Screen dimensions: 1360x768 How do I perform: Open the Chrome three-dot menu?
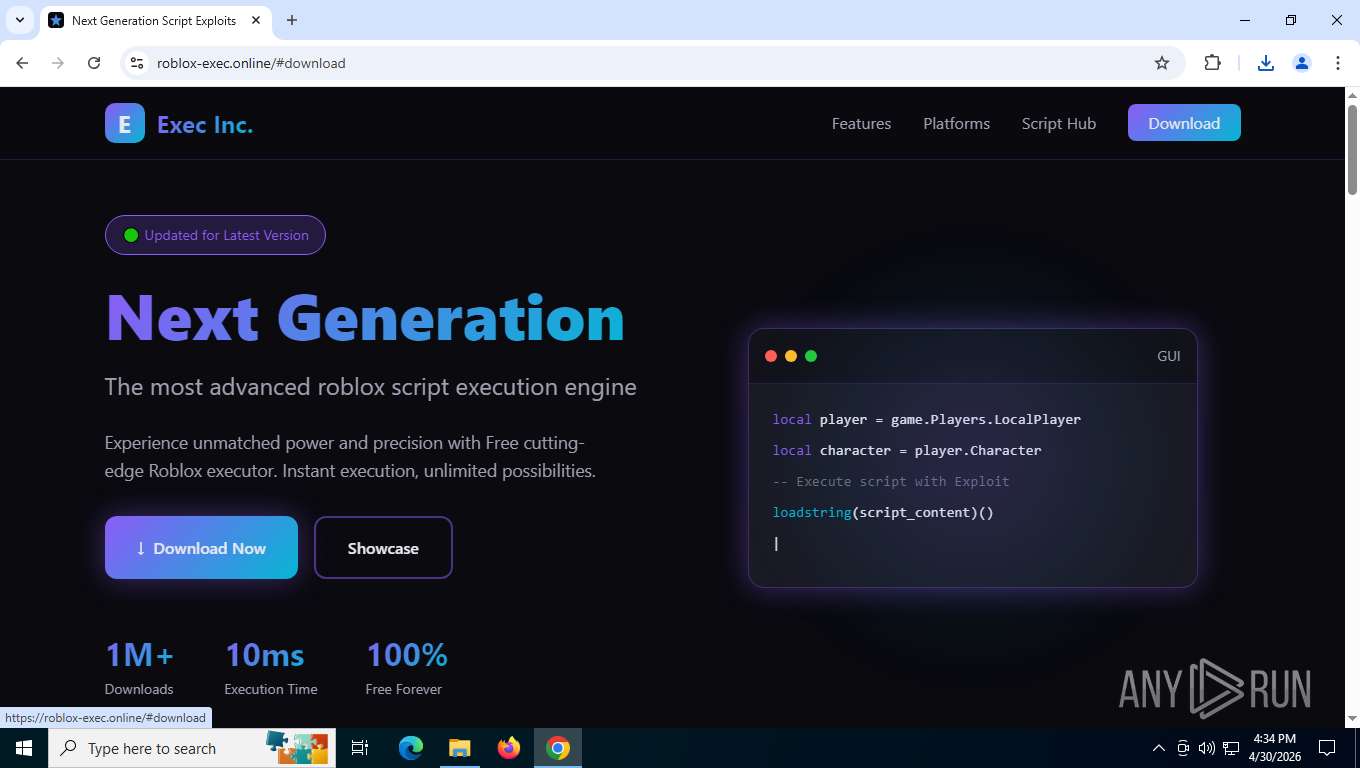click(1338, 63)
